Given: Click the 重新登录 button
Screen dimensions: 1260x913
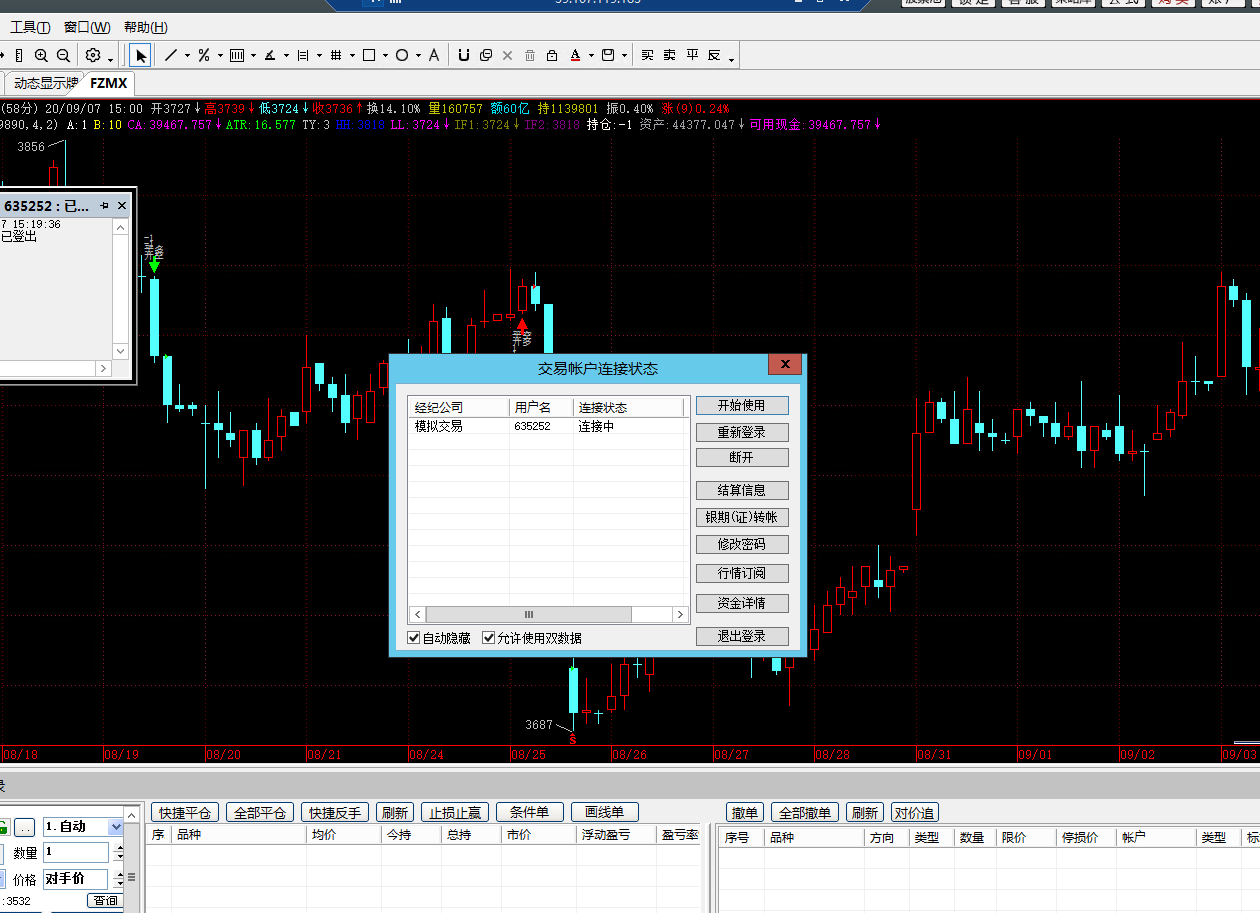Looking at the screenshot, I should click(x=742, y=433).
